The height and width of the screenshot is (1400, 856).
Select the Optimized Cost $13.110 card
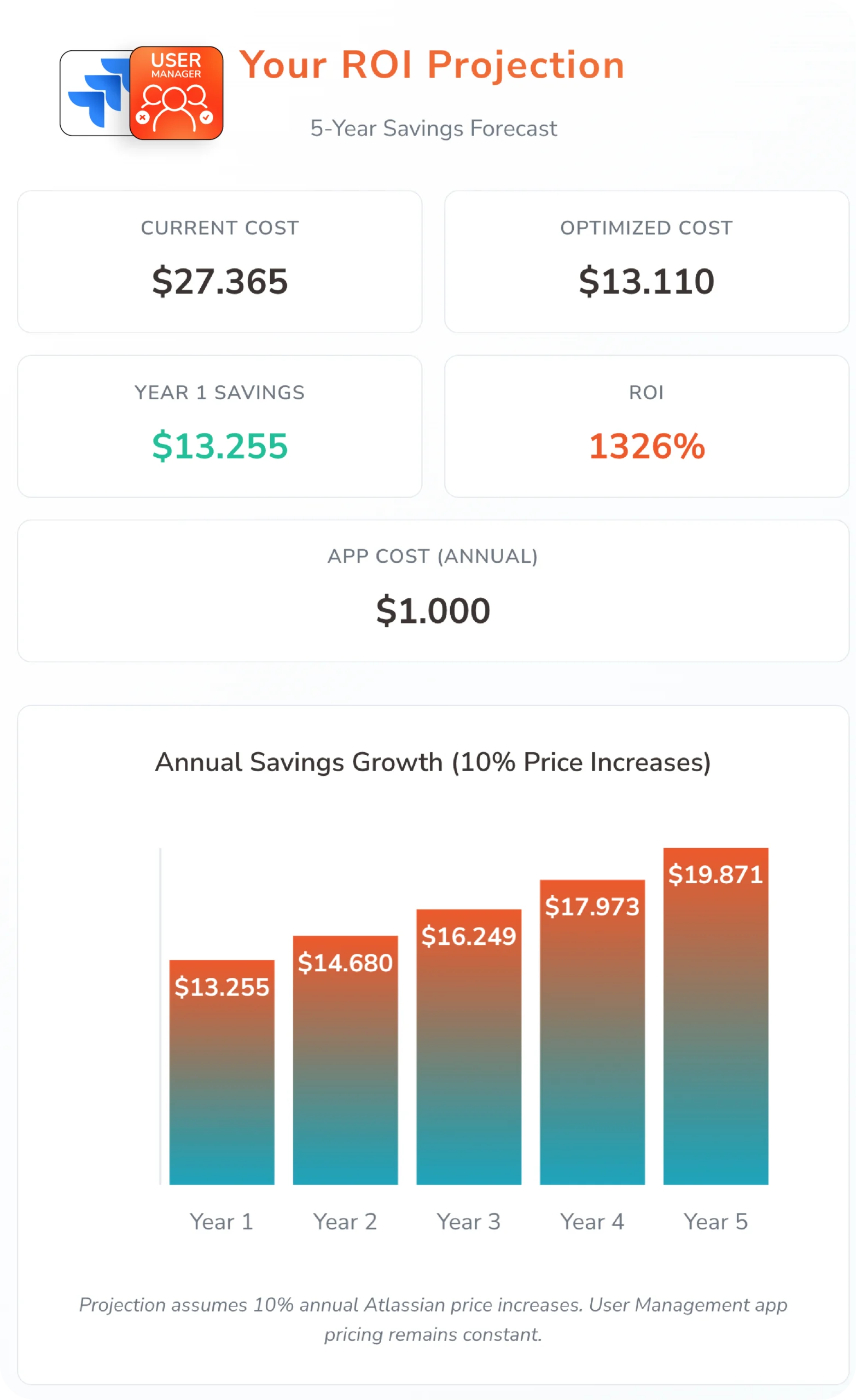[x=647, y=261]
